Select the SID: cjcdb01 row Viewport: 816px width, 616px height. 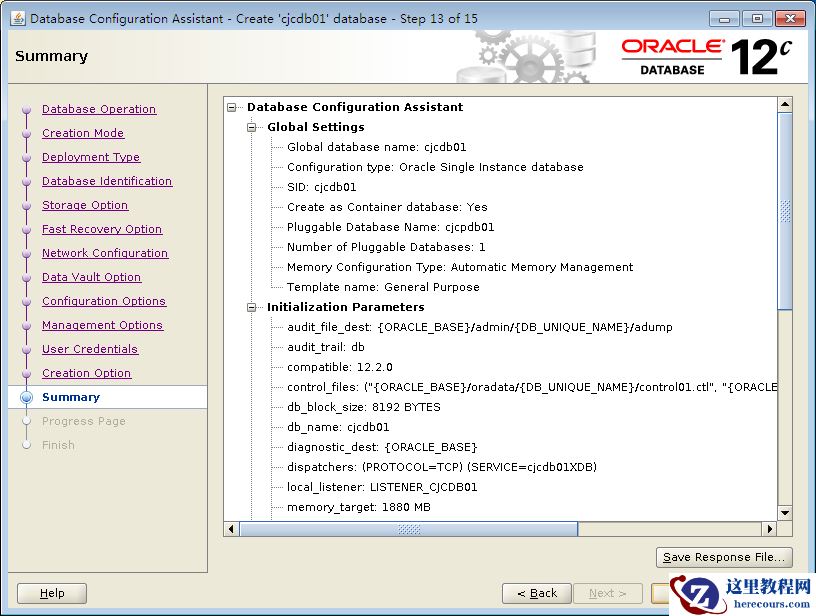(x=322, y=187)
